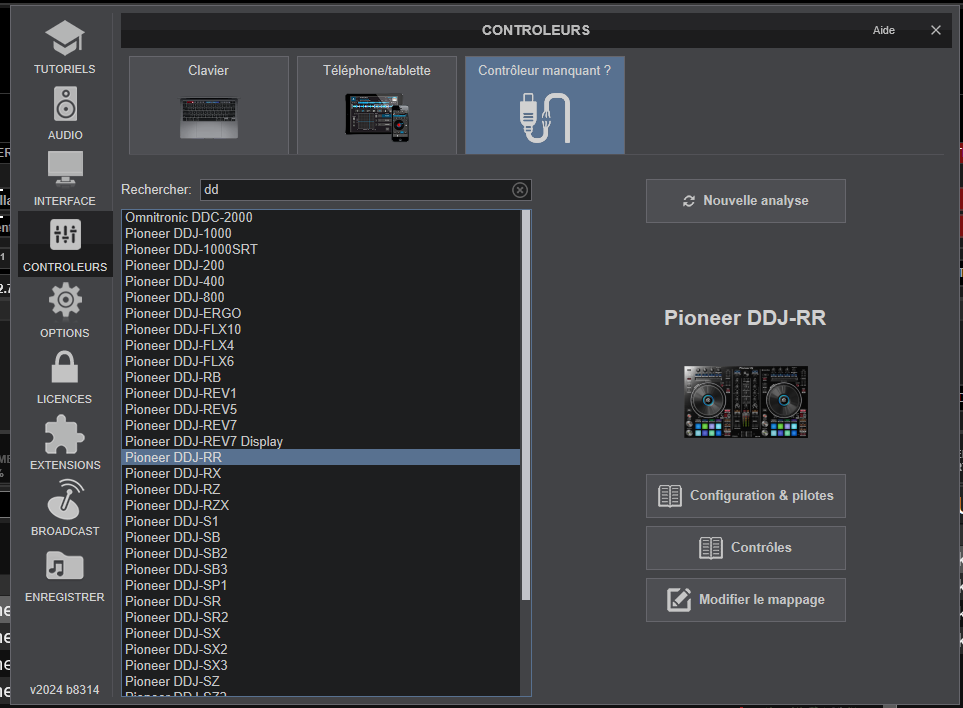Click the controller list scrollbar
Screen dimensions: 963x708
(x=526, y=405)
